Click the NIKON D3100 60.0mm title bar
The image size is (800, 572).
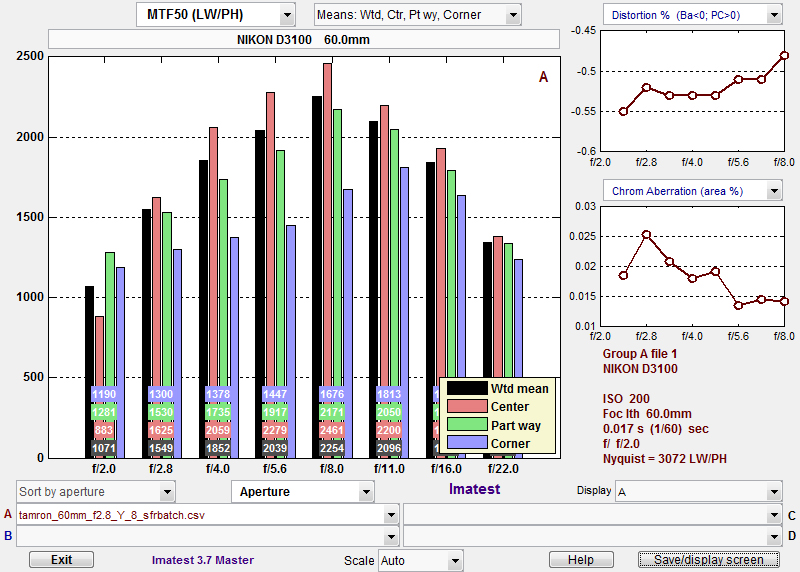click(304, 39)
